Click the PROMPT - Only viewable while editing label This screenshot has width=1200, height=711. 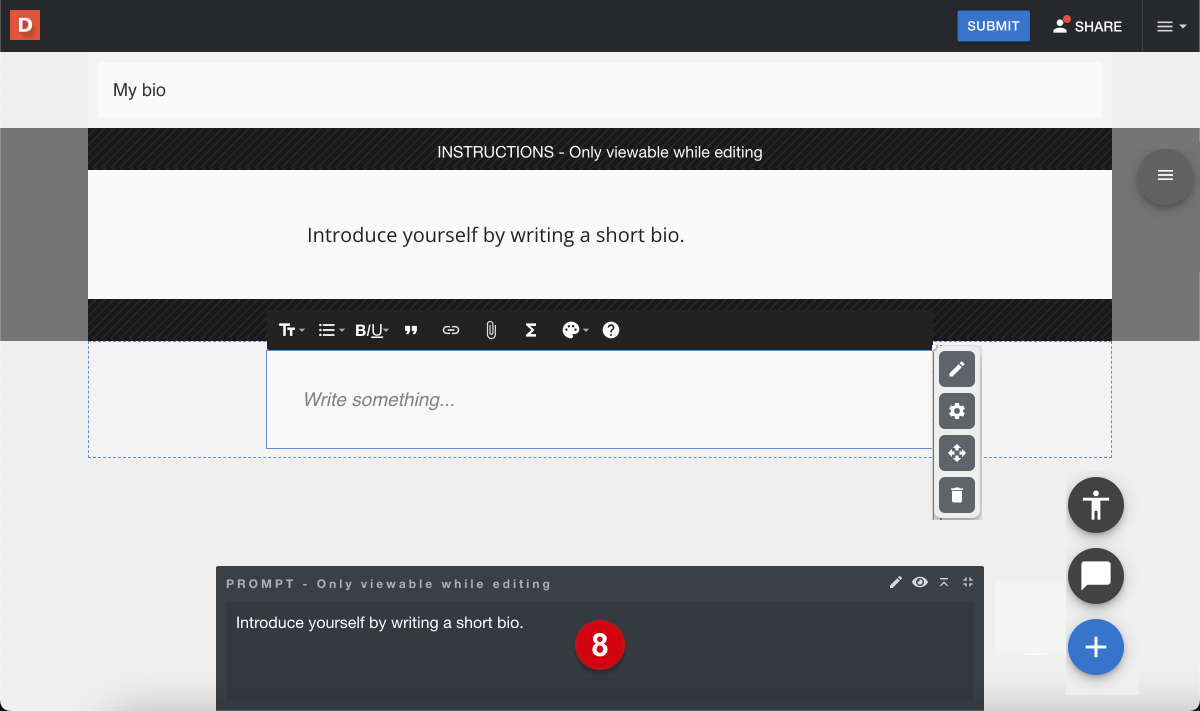point(389,584)
